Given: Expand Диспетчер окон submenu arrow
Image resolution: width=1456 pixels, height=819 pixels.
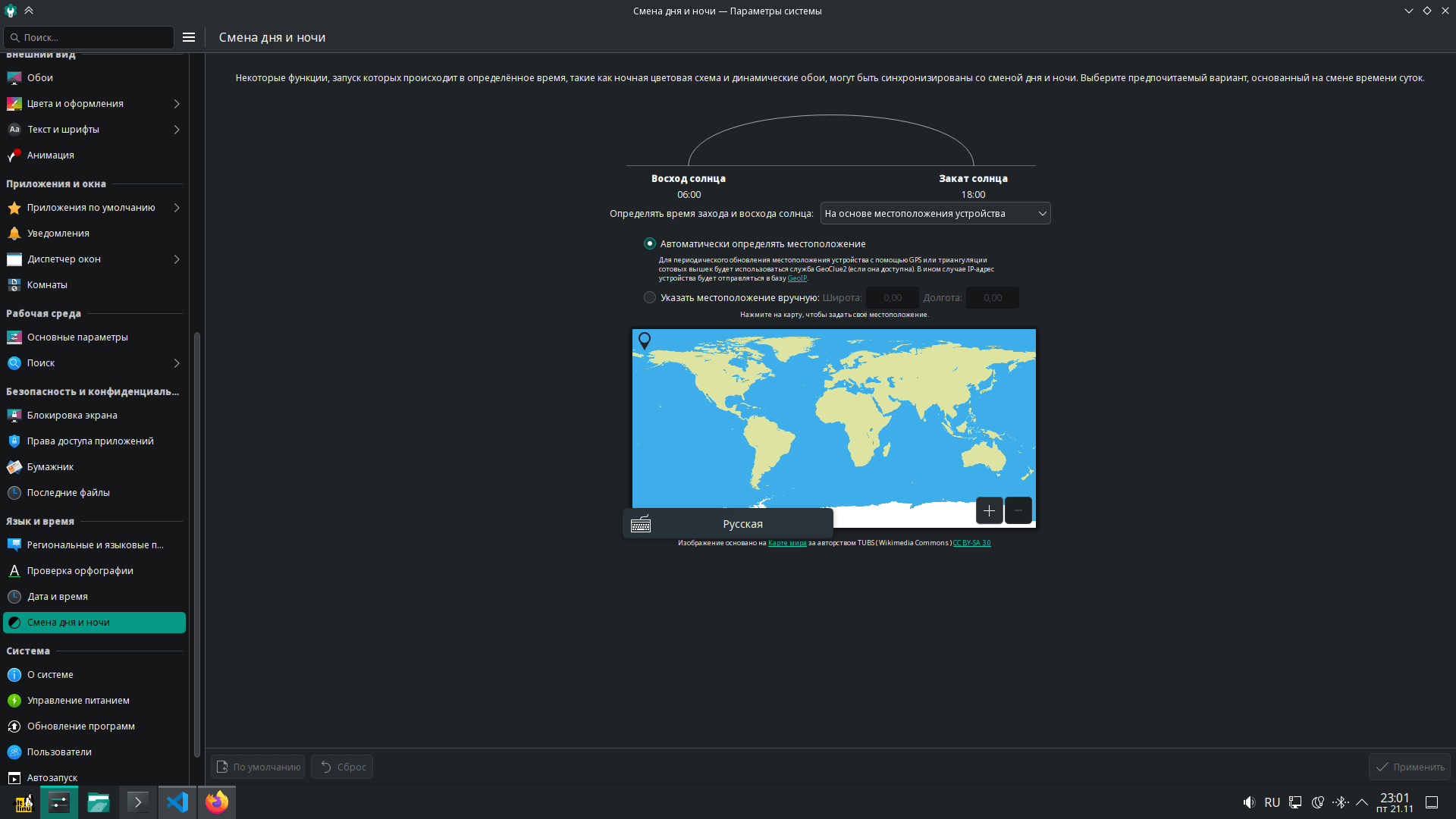Looking at the screenshot, I should click(177, 259).
